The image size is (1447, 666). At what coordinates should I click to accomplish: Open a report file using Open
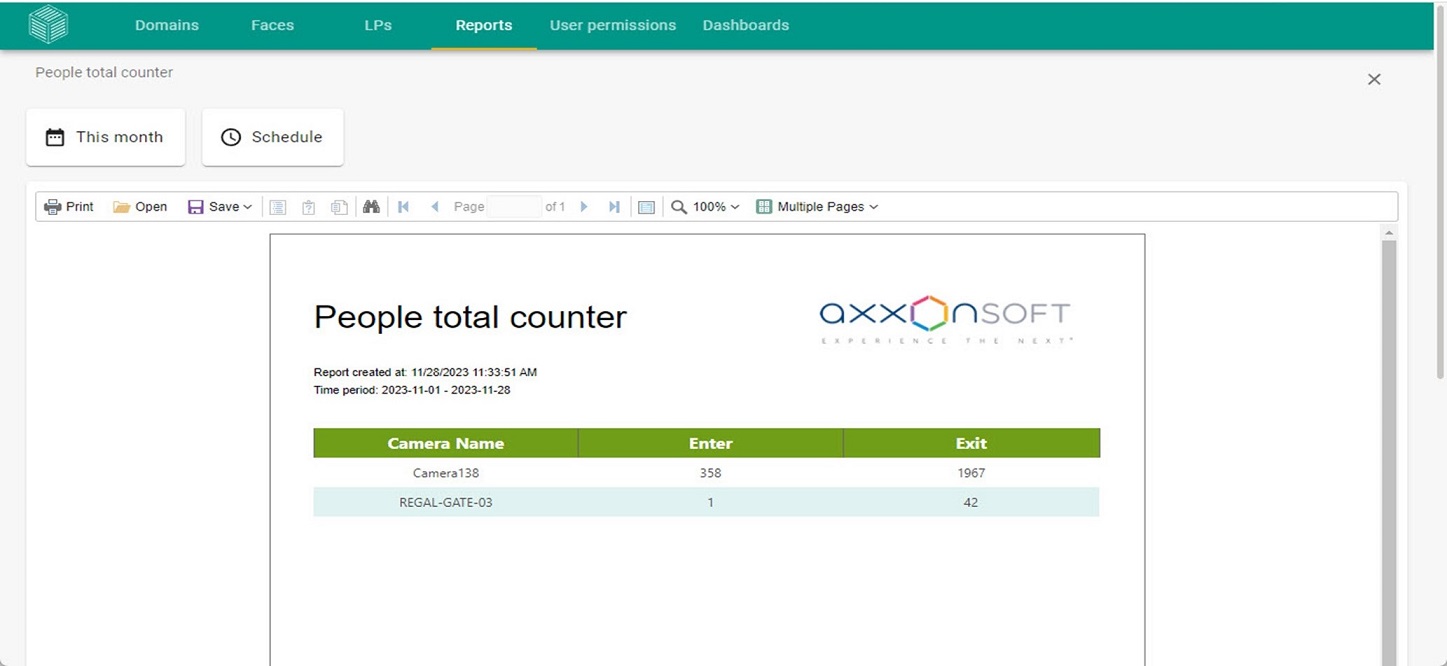click(140, 207)
